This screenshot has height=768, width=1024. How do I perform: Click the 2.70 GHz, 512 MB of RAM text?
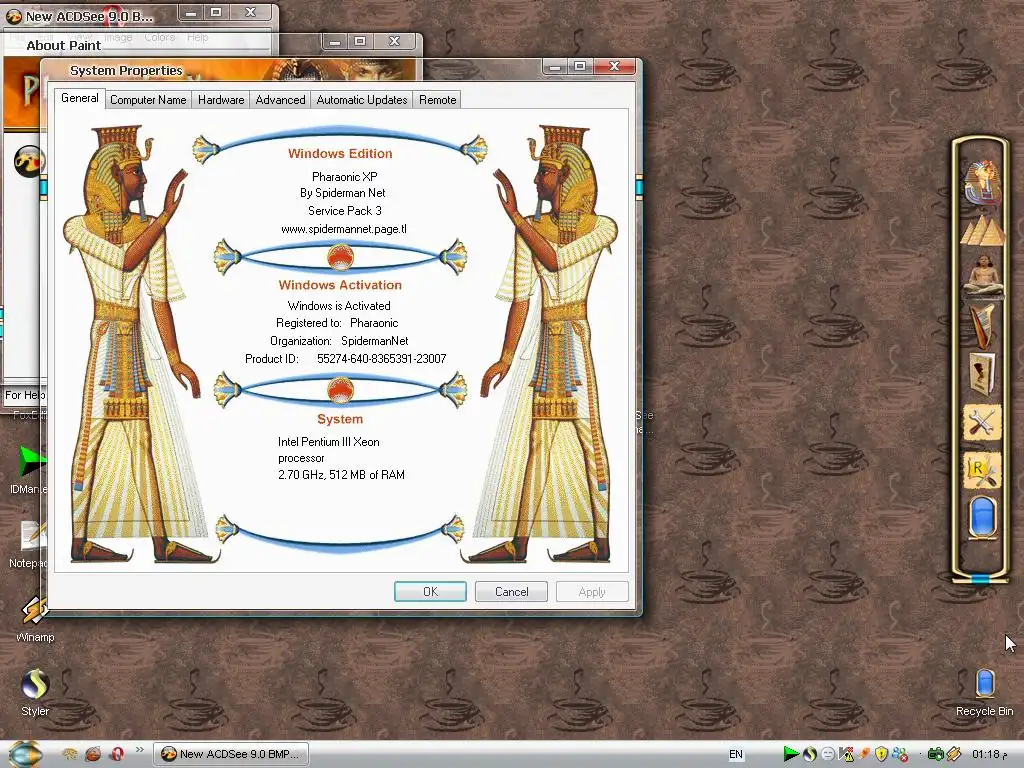point(342,475)
